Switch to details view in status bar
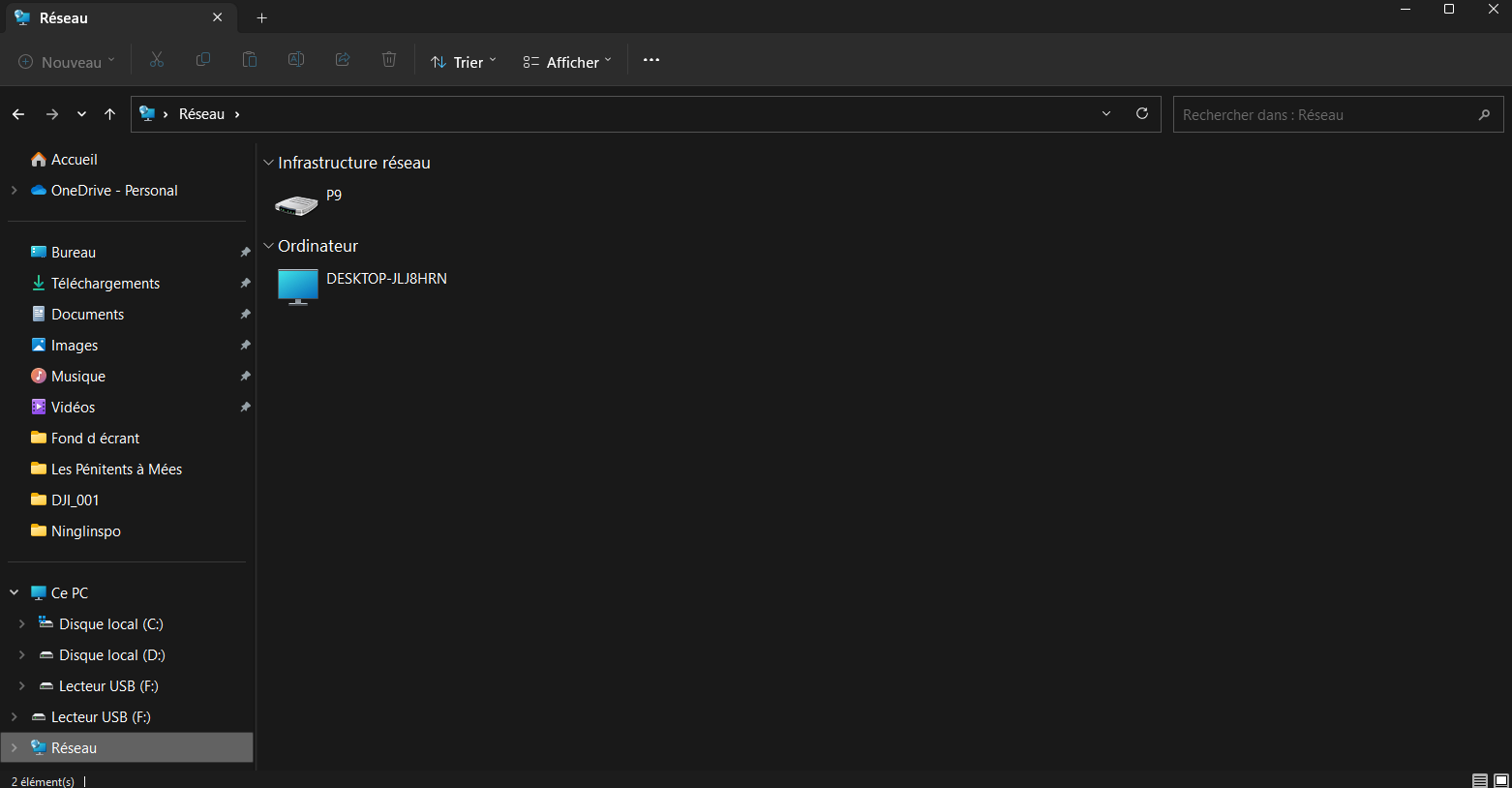Screen dimensions: 1512x788 1479,780
